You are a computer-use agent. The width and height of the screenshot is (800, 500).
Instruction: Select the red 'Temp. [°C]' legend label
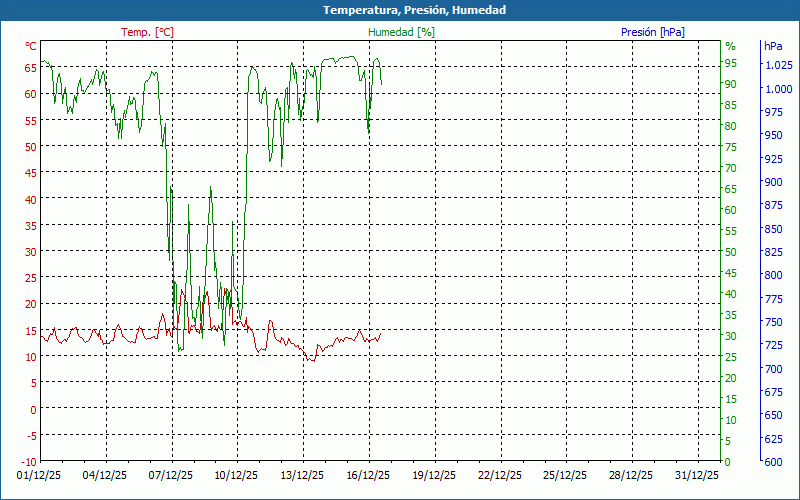tap(147, 32)
